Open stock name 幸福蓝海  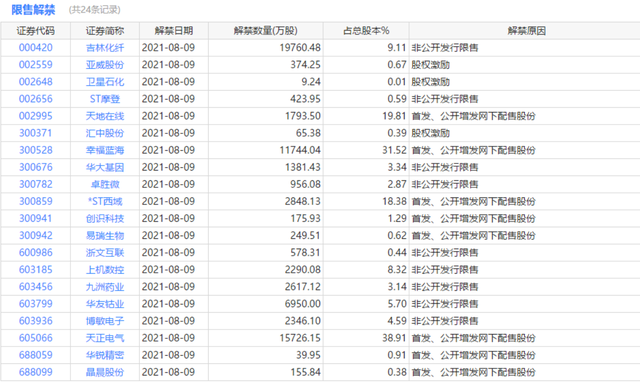pyautogui.click(x=105, y=150)
